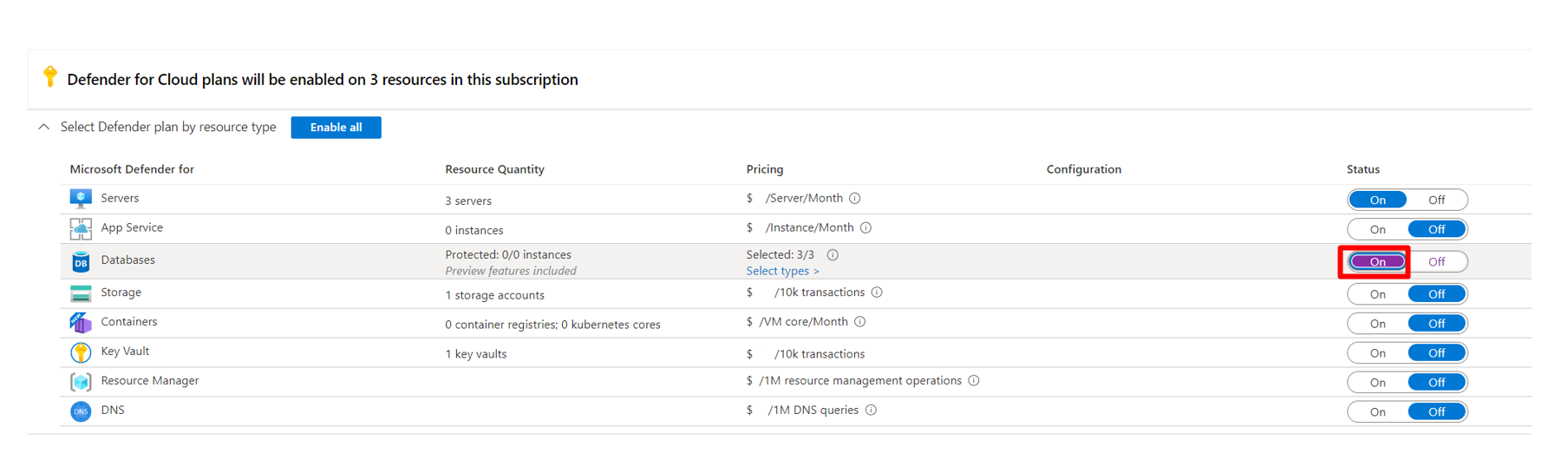Click the Pricing column header
Image resolution: width=1568 pixels, height=460 pixels.
(765, 169)
